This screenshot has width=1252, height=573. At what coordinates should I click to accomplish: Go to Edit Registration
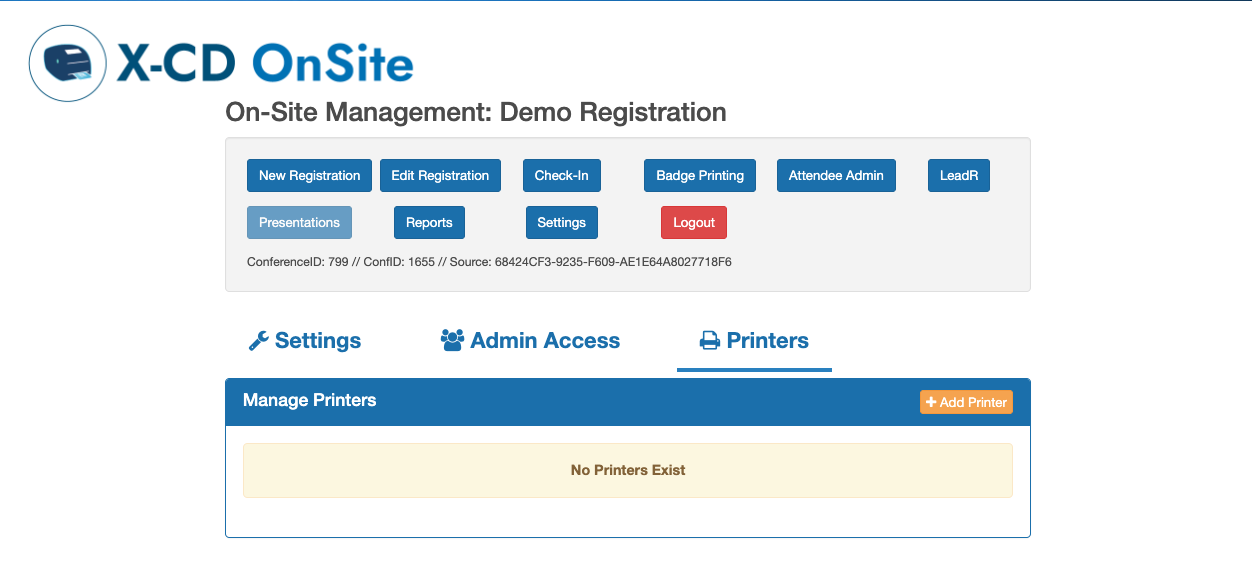click(x=440, y=176)
